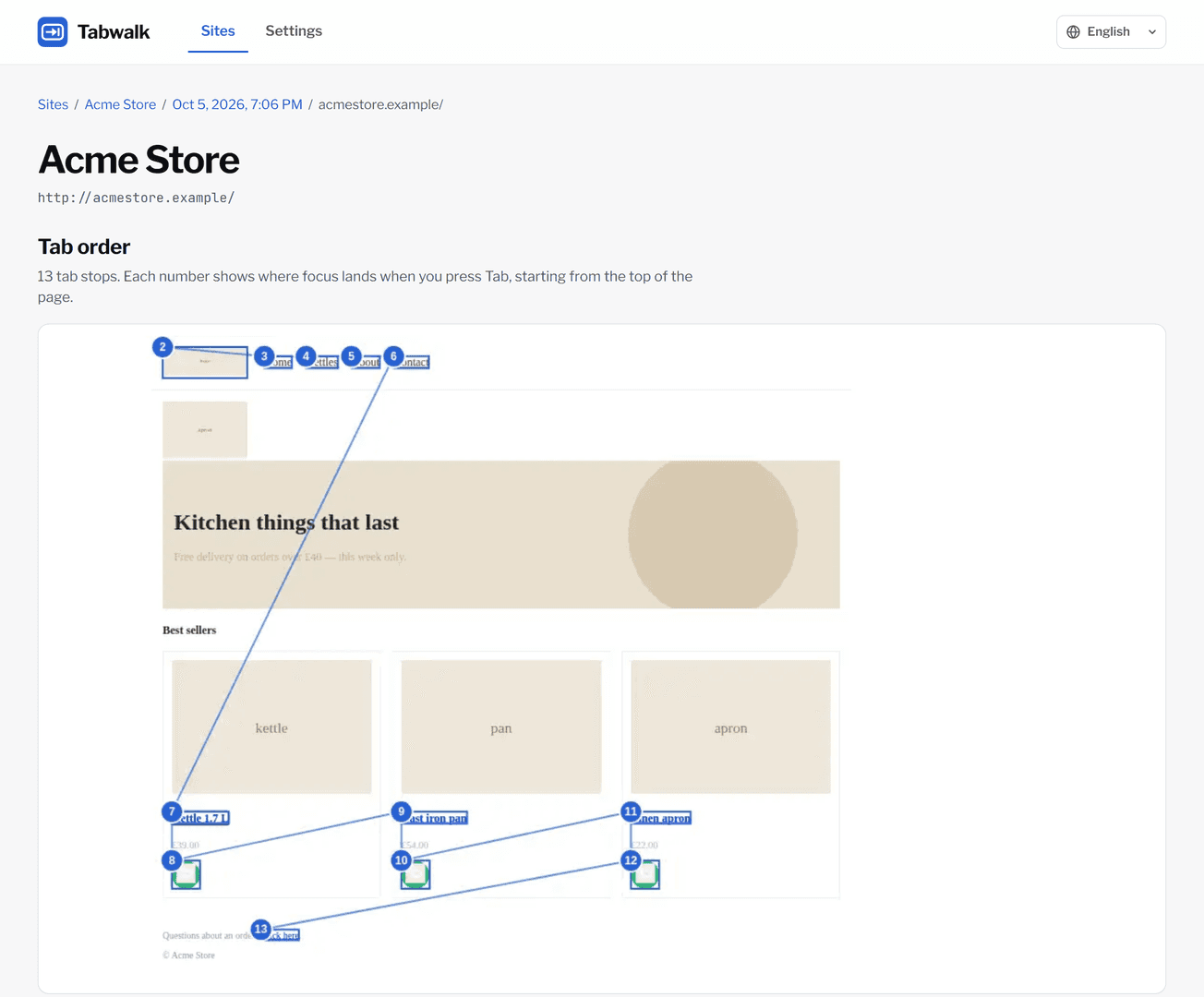This screenshot has width=1204, height=997.
Task: Switch to the Sites tab
Action: pyautogui.click(x=218, y=31)
